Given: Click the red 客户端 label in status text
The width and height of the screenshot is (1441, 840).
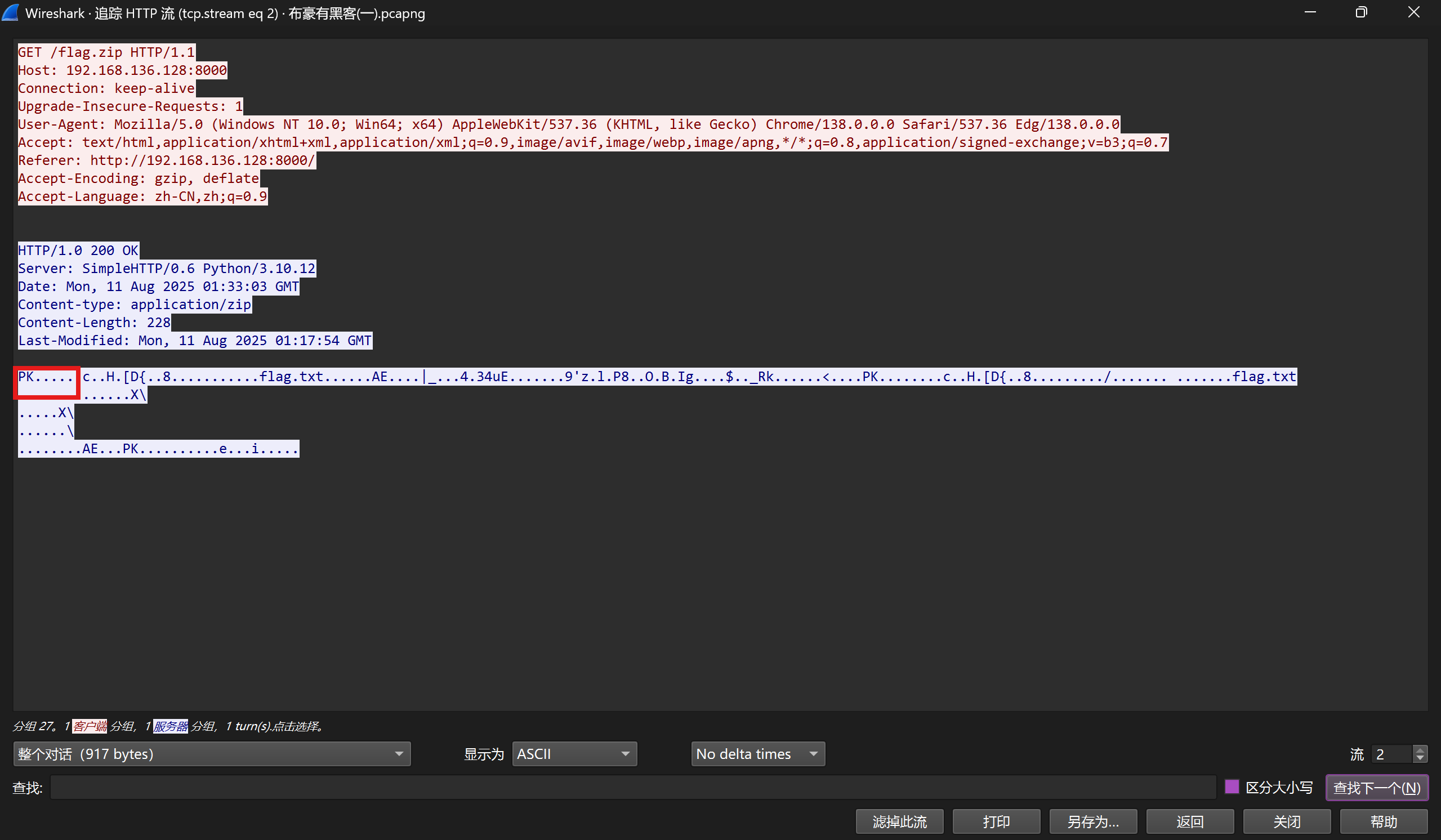Looking at the screenshot, I should click(x=90, y=726).
